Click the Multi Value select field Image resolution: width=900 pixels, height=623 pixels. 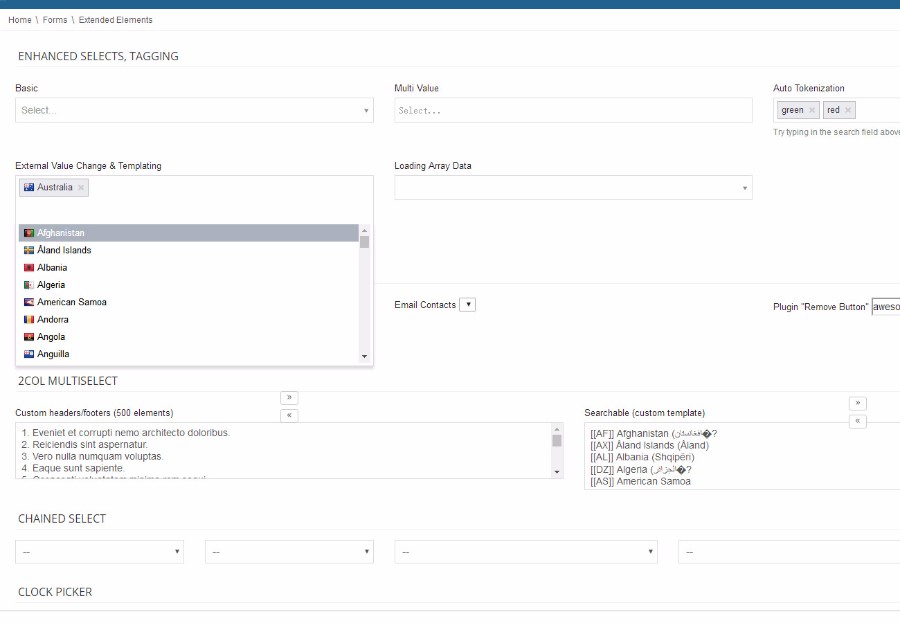point(573,110)
